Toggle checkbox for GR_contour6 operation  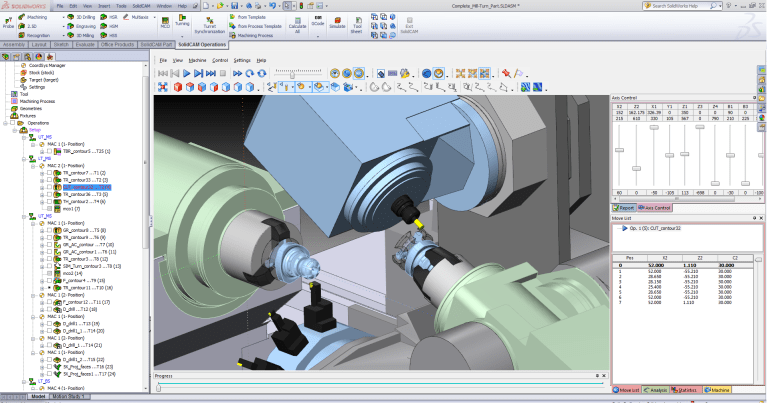point(48,229)
